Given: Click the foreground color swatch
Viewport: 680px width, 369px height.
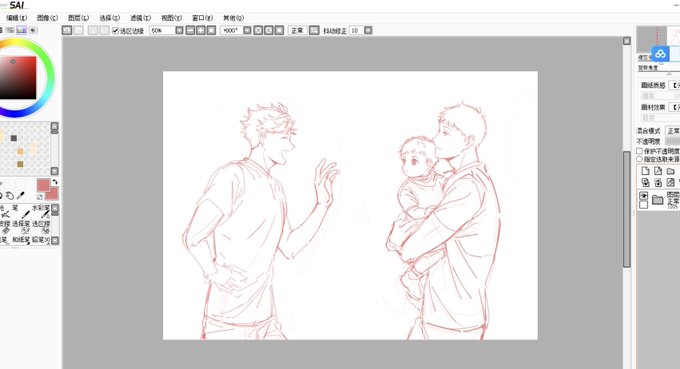Looking at the screenshot, I should point(43,185).
